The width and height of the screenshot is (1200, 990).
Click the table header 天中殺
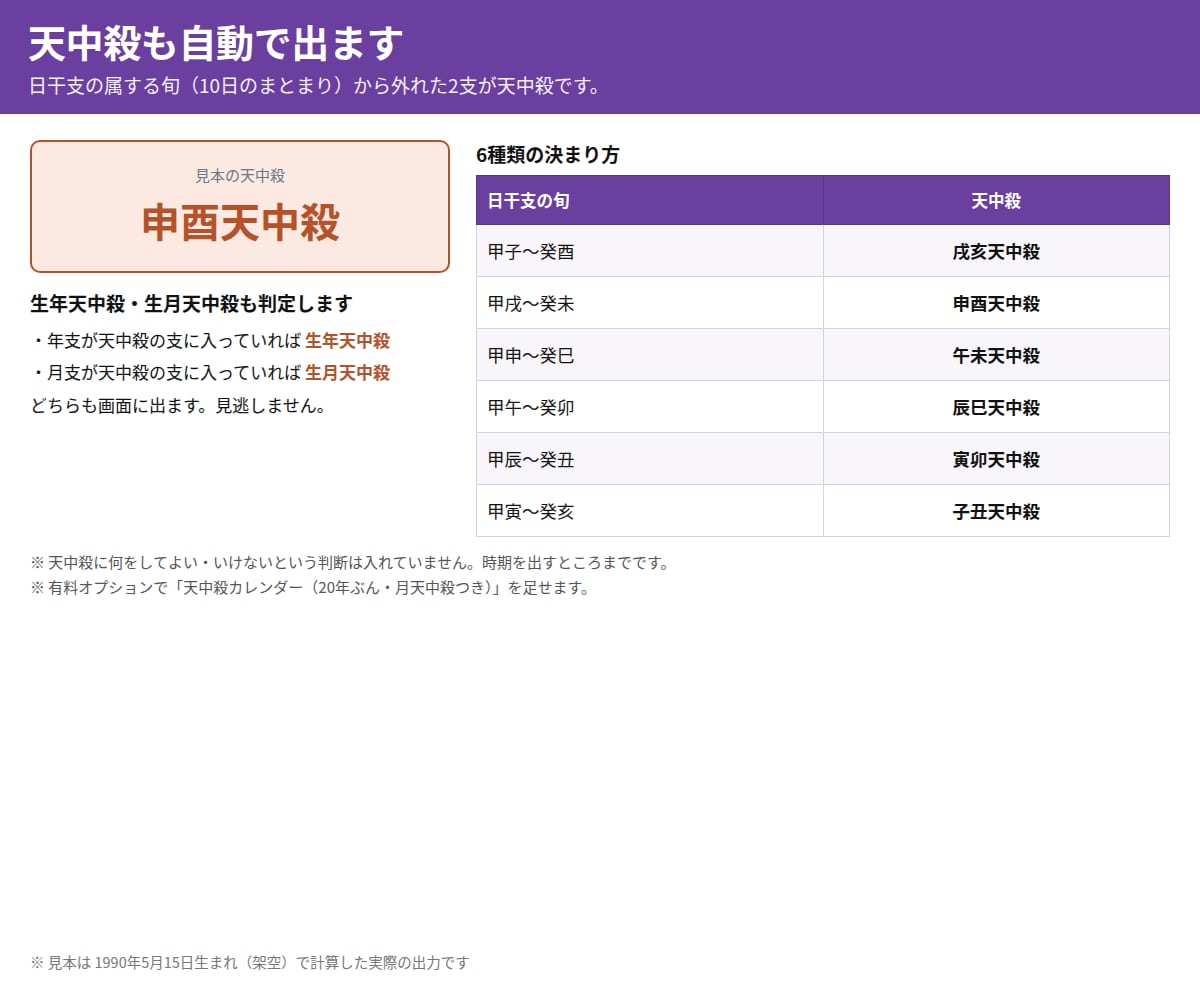click(996, 201)
